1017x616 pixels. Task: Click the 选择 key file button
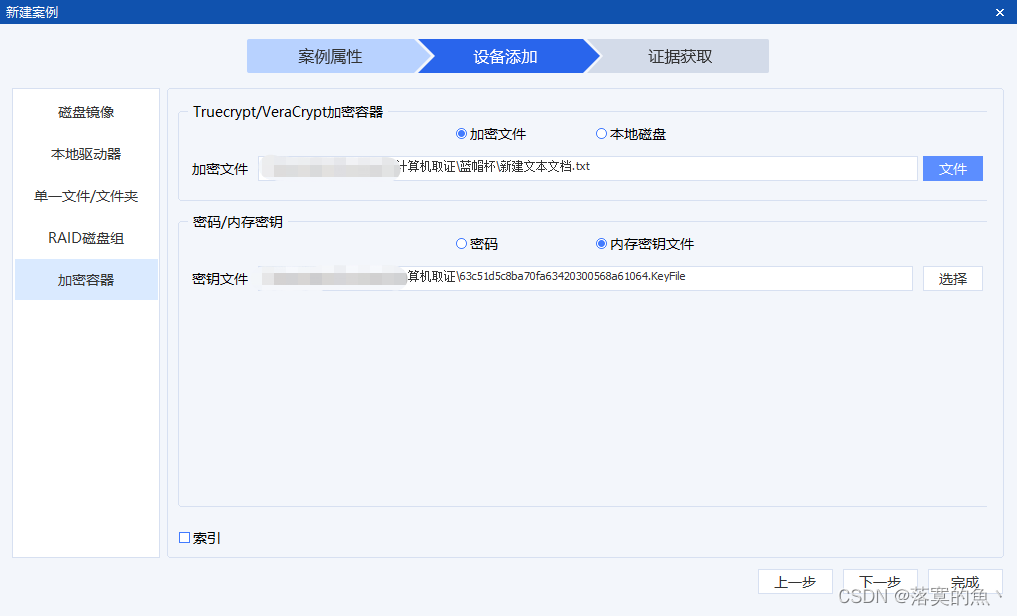coord(952,278)
